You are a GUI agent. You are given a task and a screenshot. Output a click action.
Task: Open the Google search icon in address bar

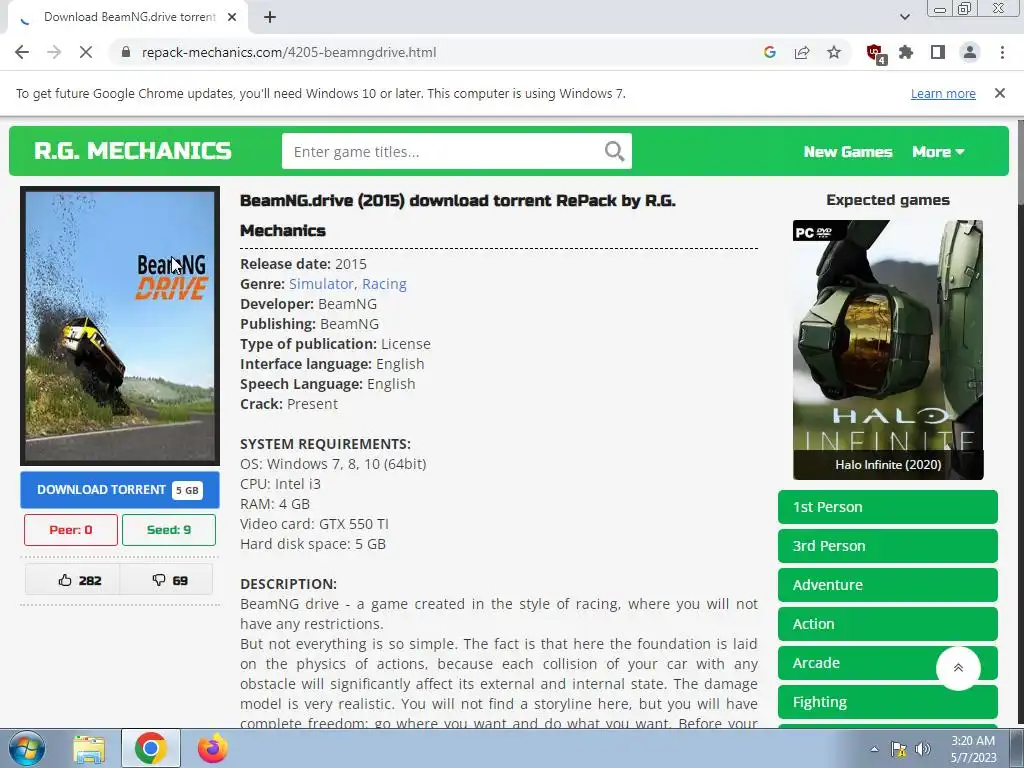770,52
